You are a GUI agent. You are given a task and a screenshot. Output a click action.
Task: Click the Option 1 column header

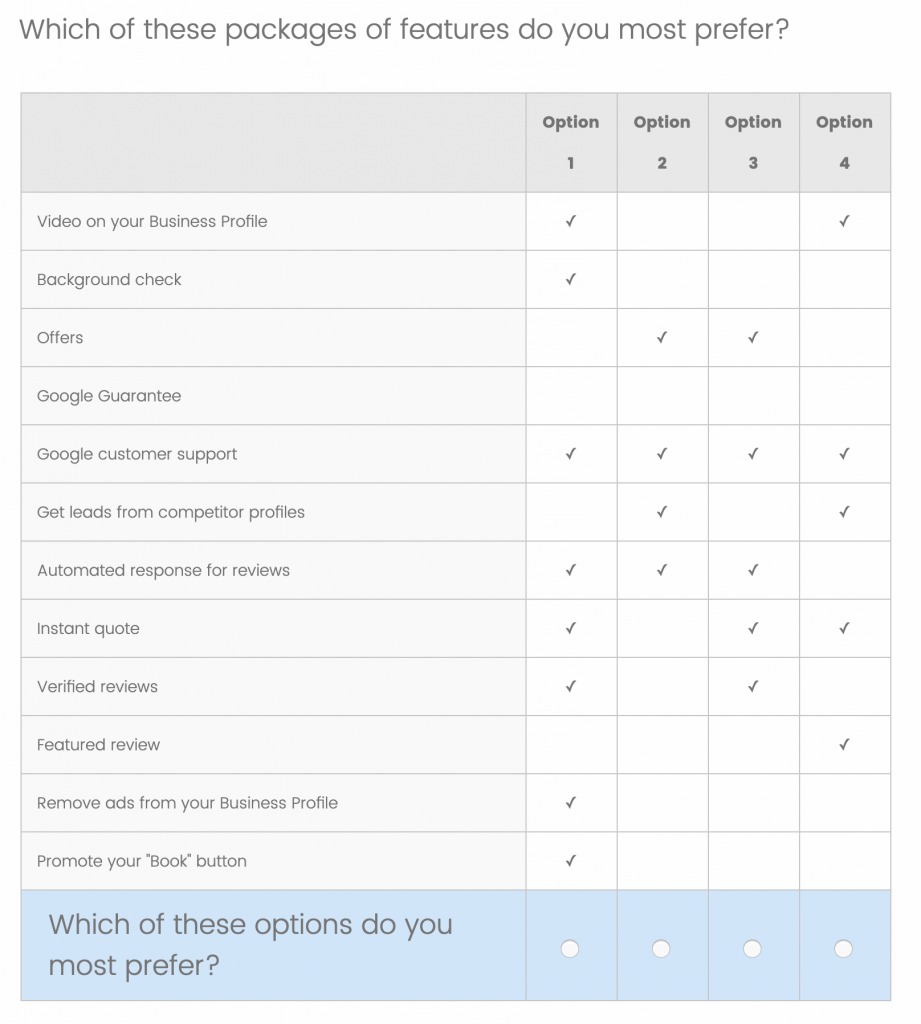point(571,142)
